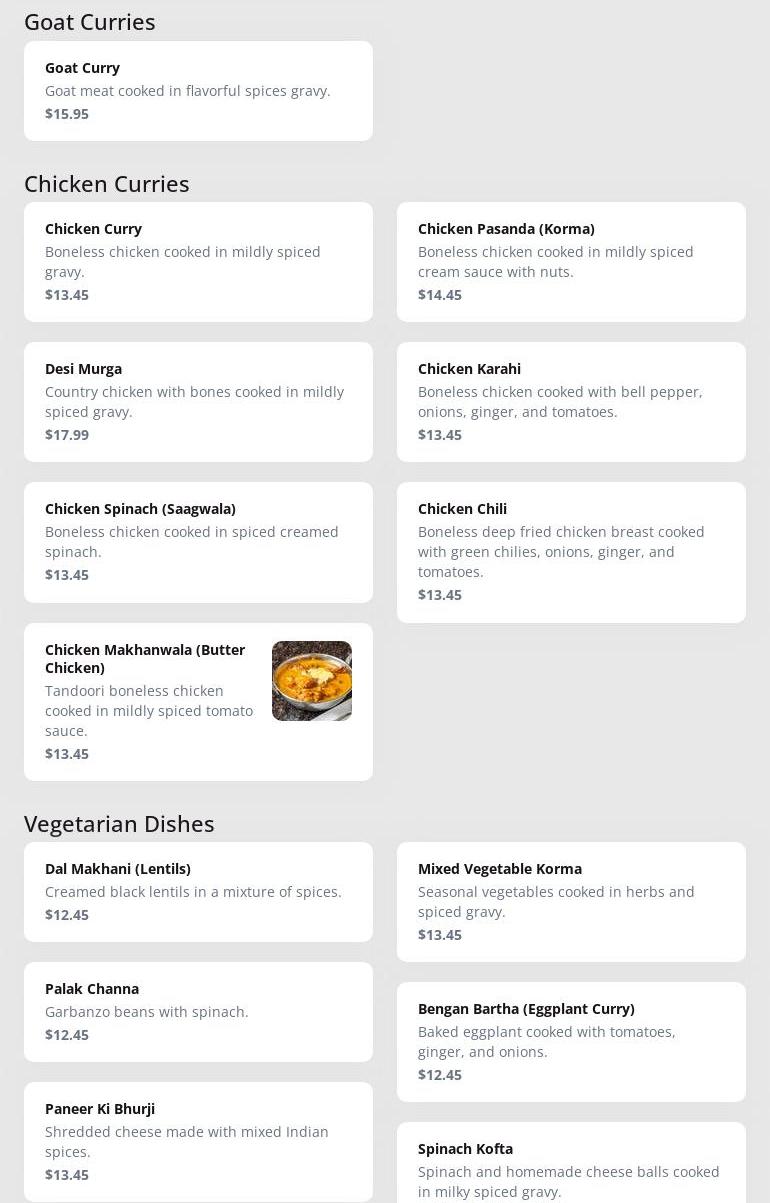Open the Spinach Kofta dish card
Viewport: 770px width, 1203px height.
pyautogui.click(x=571, y=1165)
